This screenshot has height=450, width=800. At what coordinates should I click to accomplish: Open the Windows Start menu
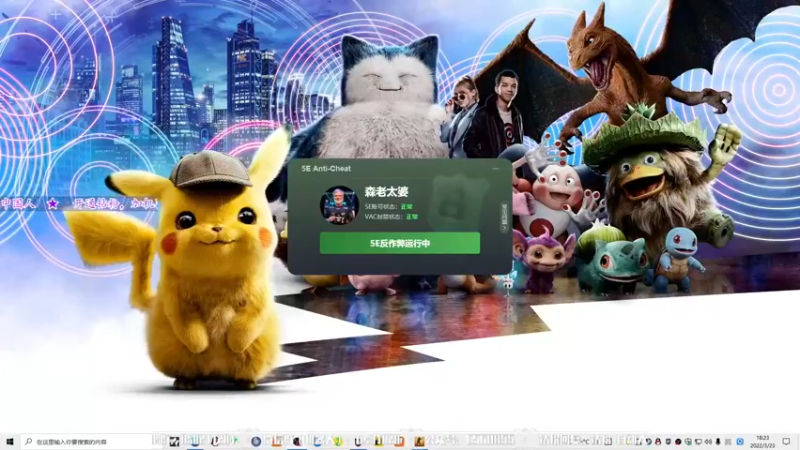pyautogui.click(x=9, y=441)
